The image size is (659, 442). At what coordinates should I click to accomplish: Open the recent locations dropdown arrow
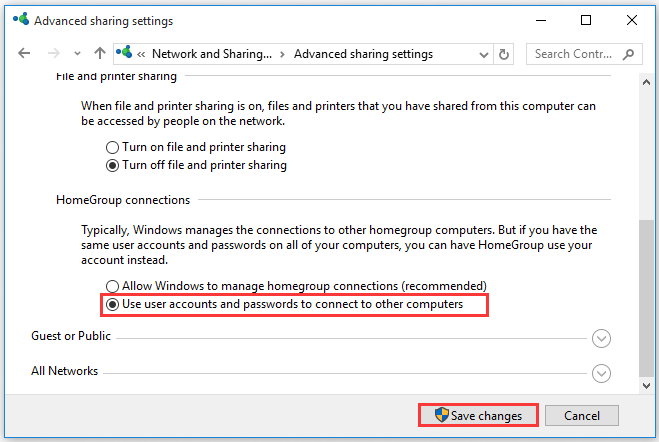(x=77, y=54)
